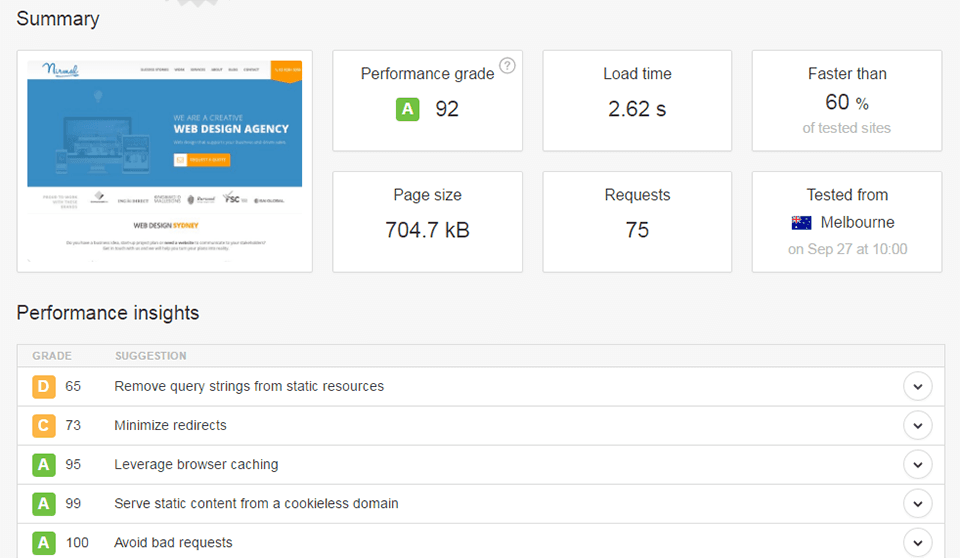960x558 pixels.
Task: Click the performance grade score 92
Action: [447, 109]
